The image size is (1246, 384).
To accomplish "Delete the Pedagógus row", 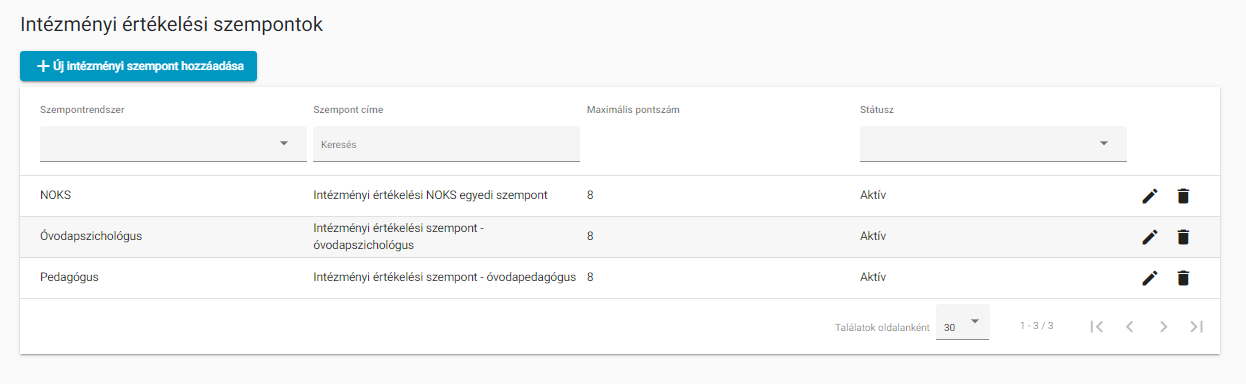I will pyautogui.click(x=1183, y=278).
